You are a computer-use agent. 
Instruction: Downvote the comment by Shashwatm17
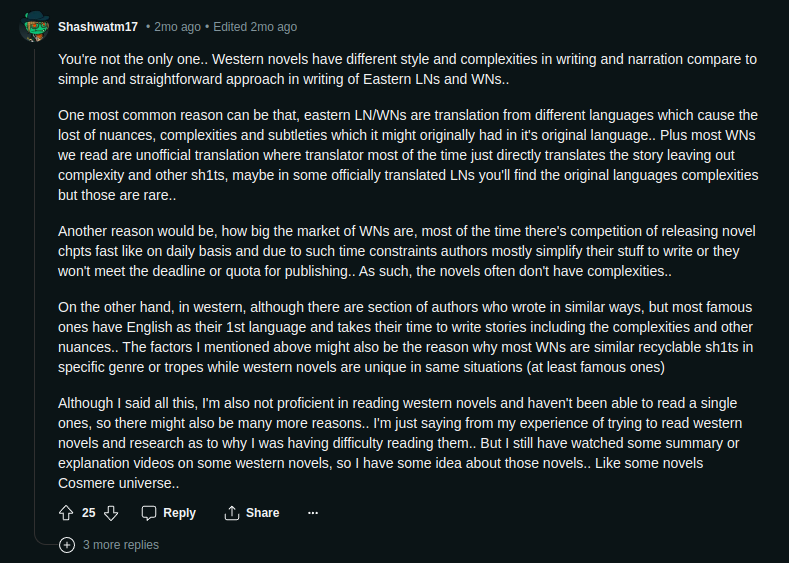pyautogui.click(x=111, y=513)
